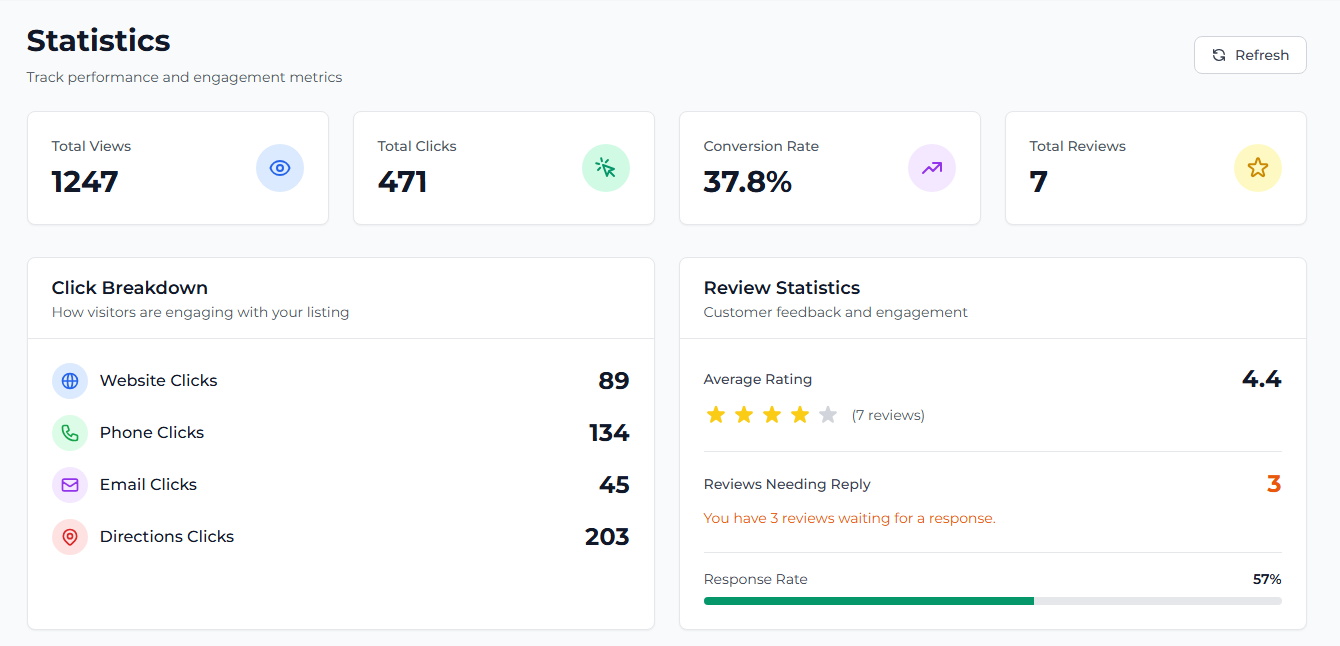Click the map pin icon for Directions Clicks
The width and height of the screenshot is (1340, 646).
pos(69,537)
